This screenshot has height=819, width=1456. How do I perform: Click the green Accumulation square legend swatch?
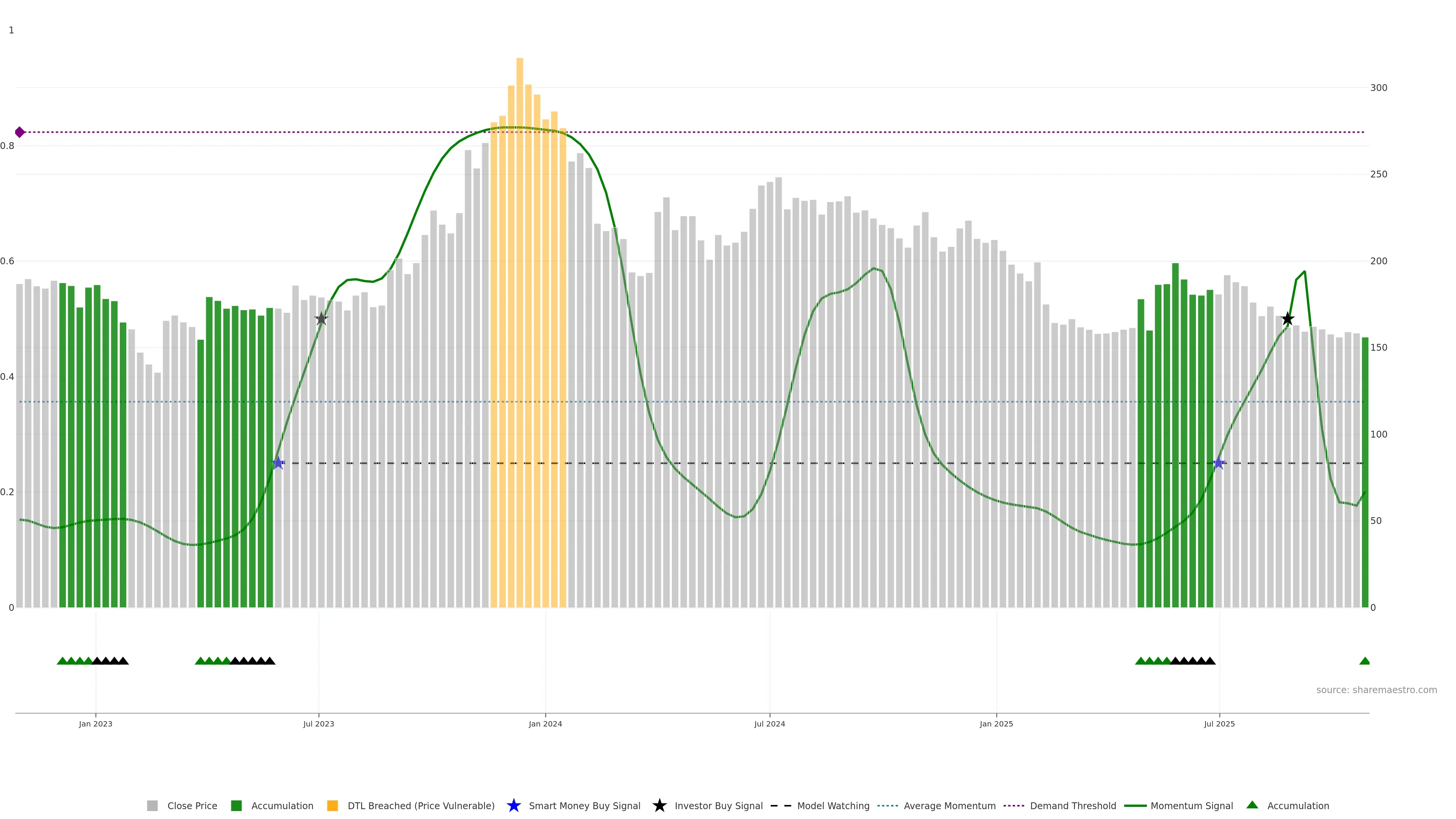(236, 806)
